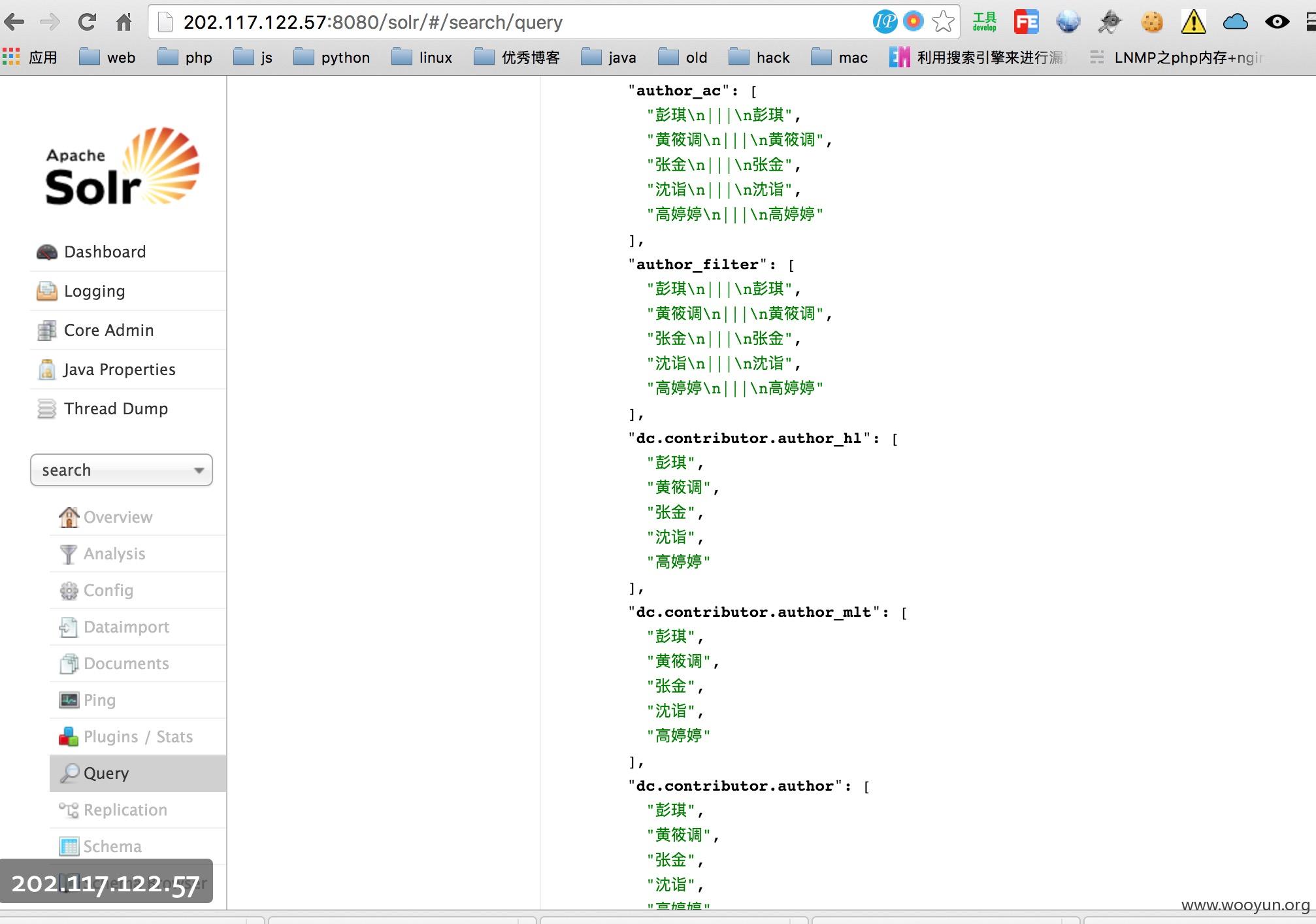Open the java bookmarks folder
Image resolution: width=1316 pixels, height=924 pixels.
pyautogui.click(x=608, y=58)
